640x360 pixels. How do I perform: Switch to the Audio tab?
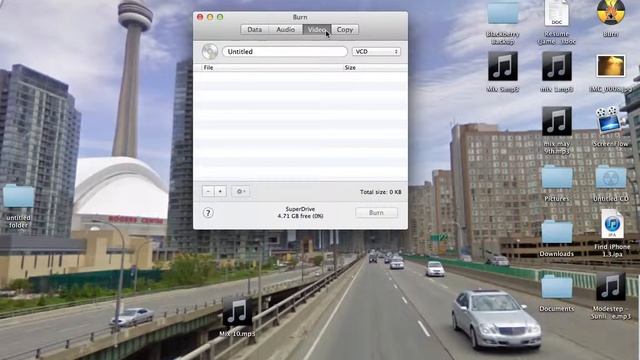click(285, 29)
